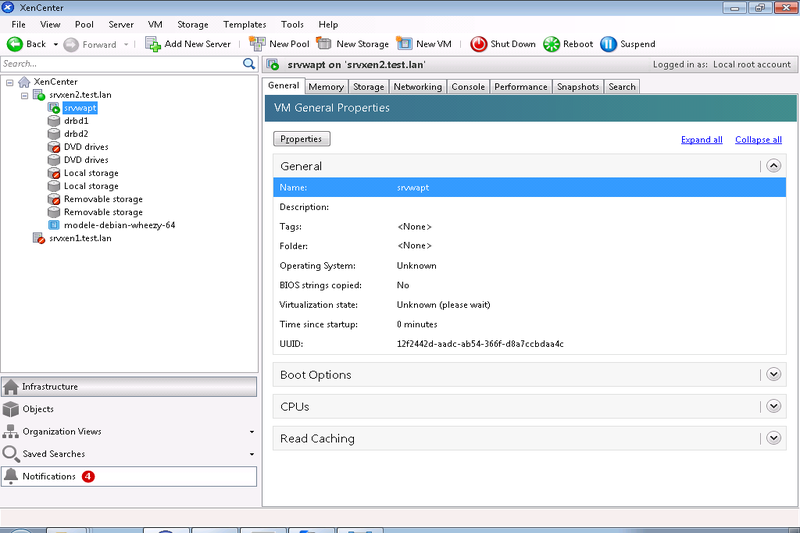Image resolution: width=800 pixels, height=533 pixels.
Task: Expand the CPUs section
Action: click(773, 407)
